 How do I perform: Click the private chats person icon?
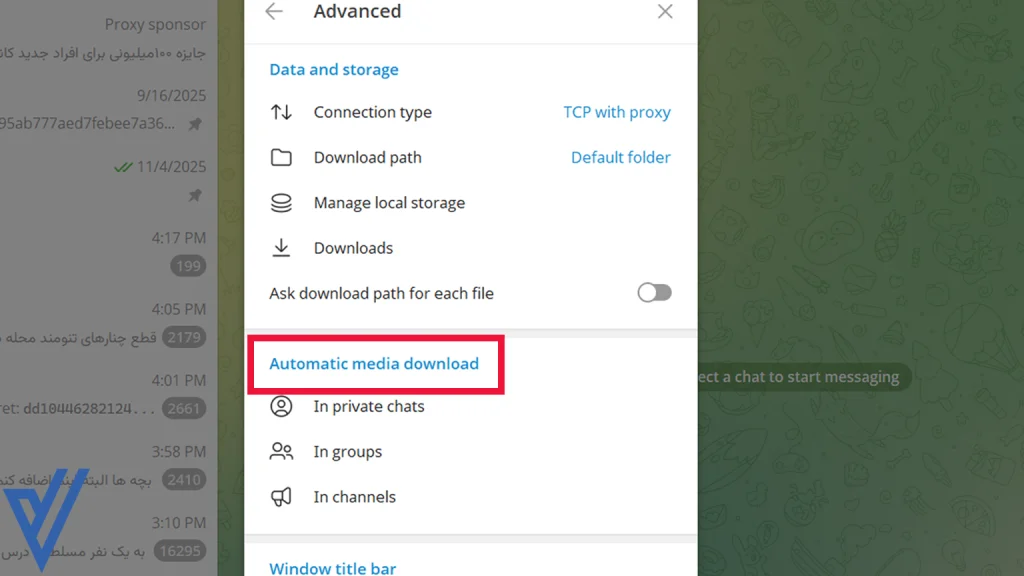[x=281, y=406]
